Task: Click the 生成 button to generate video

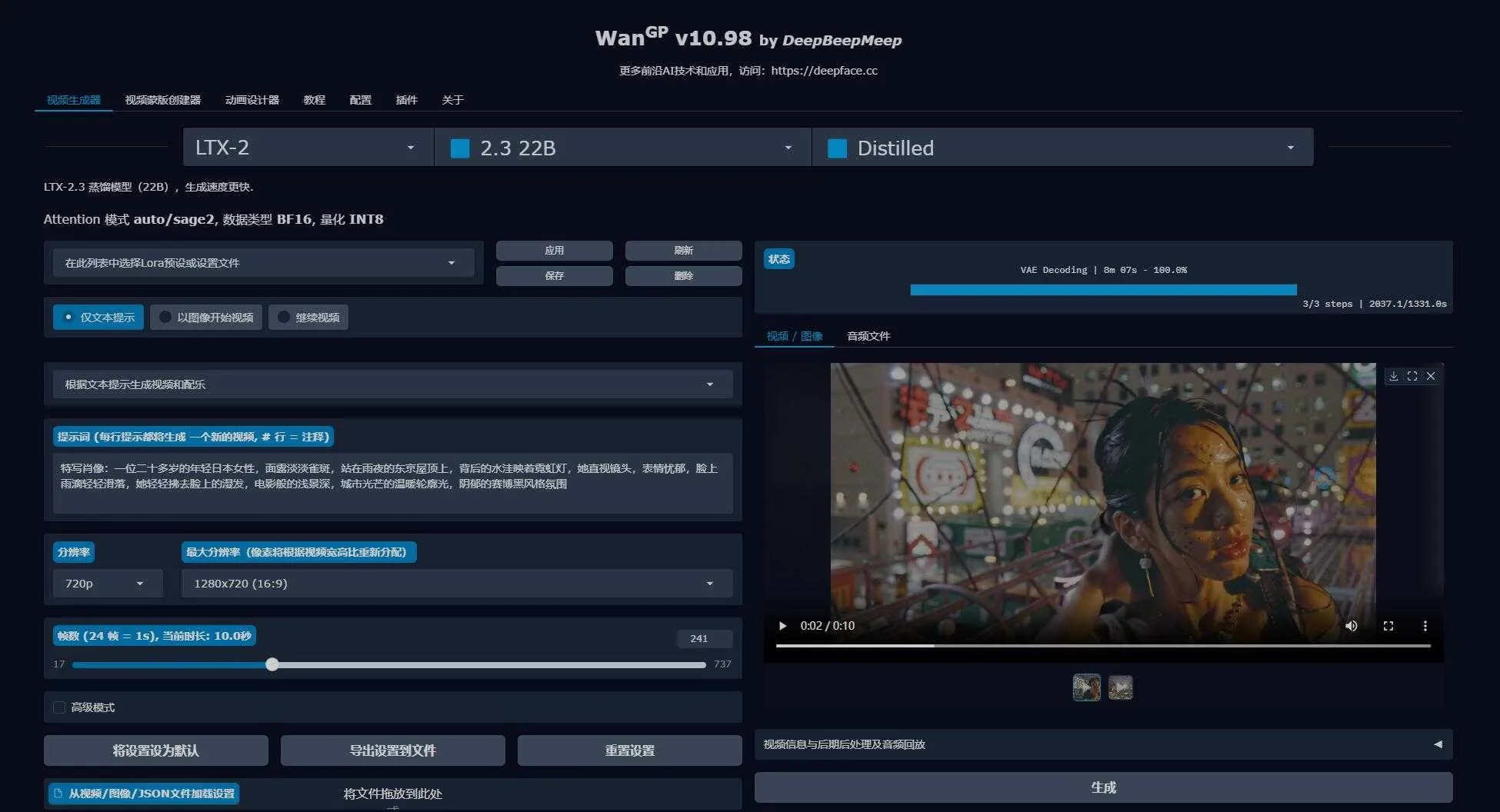Action: pyautogui.click(x=1103, y=787)
